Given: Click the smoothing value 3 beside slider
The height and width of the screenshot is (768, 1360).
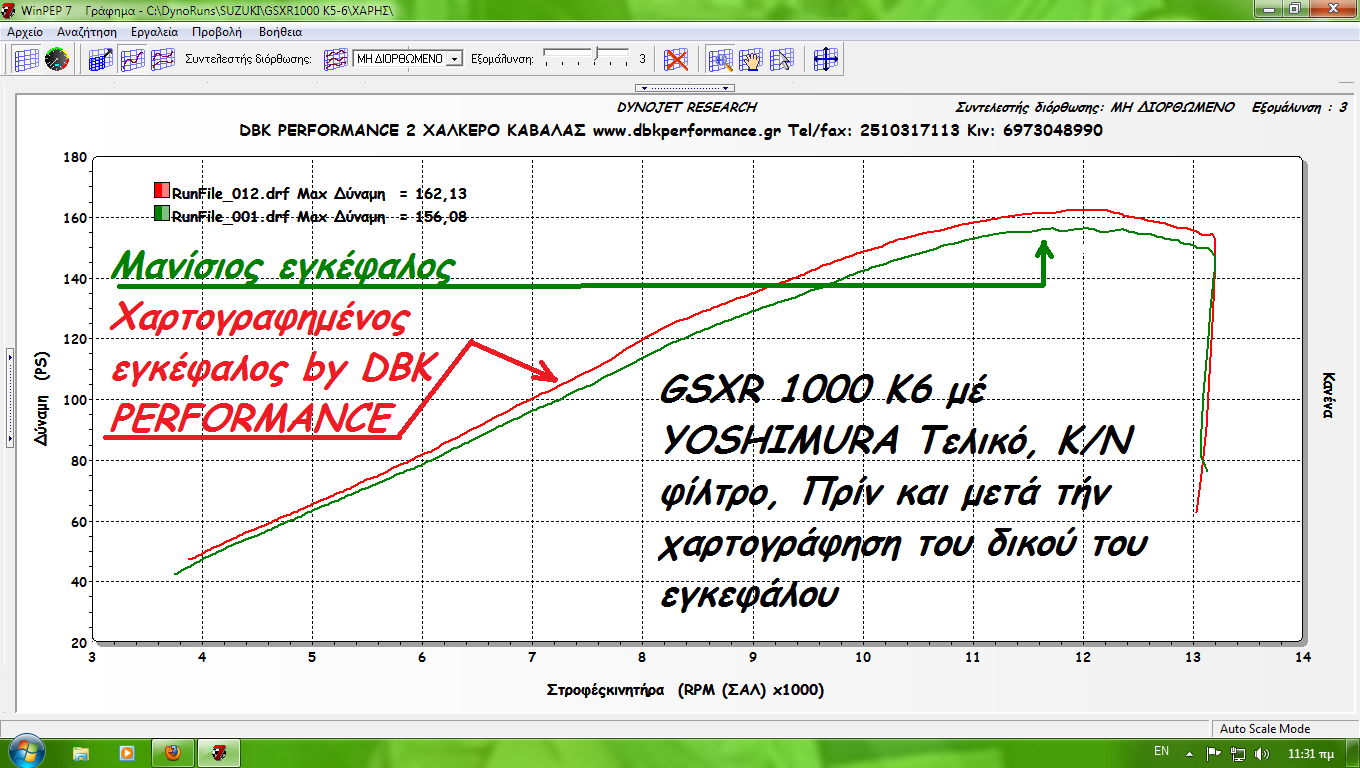Looking at the screenshot, I should click(642, 58).
